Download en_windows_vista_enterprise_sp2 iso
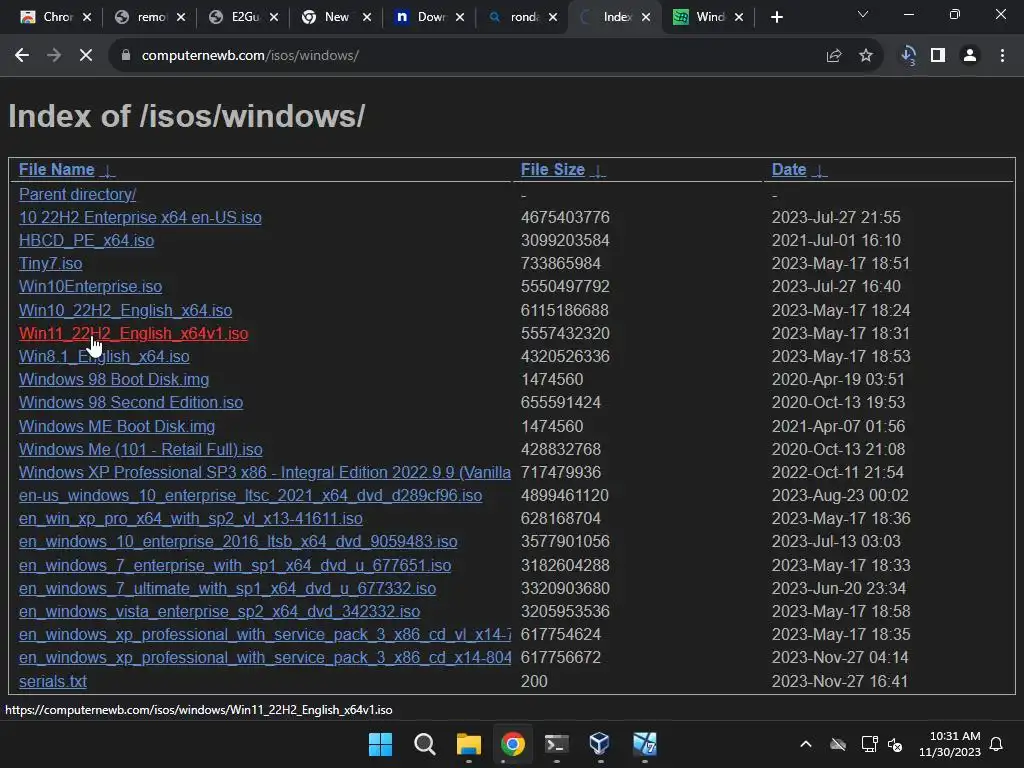The image size is (1024, 768). pos(219,611)
